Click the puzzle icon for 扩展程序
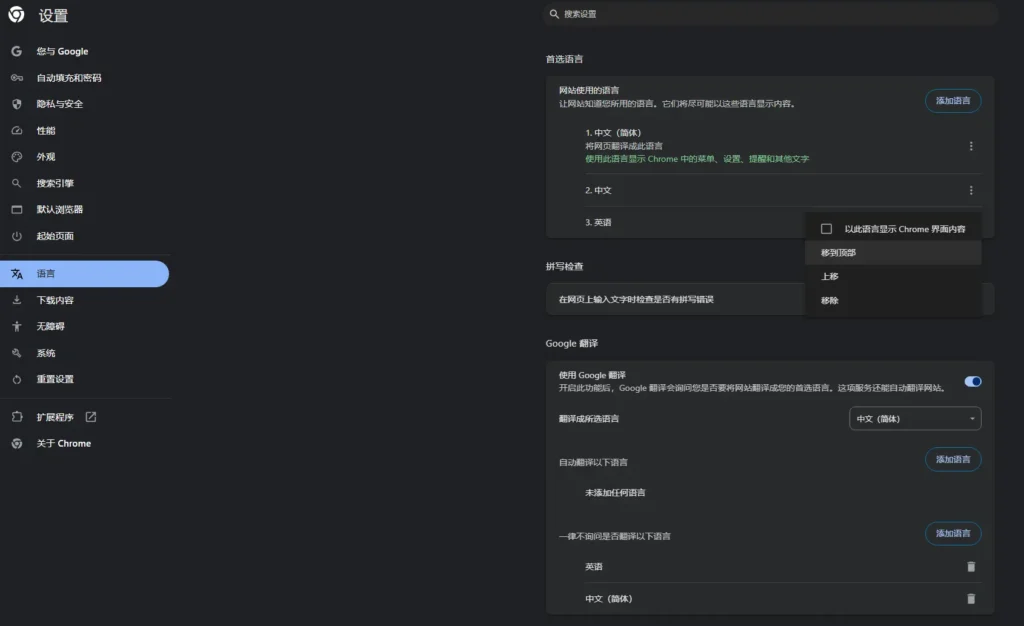Screen dimensions: 1024x626 click(x=16, y=416)
